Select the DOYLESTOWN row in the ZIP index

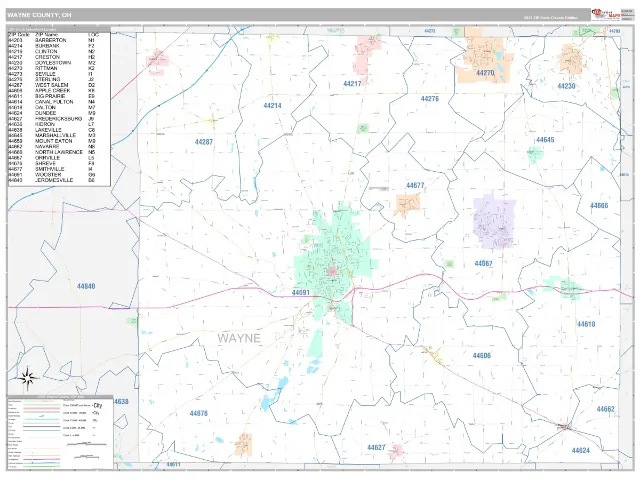click(x=52, y=63)
